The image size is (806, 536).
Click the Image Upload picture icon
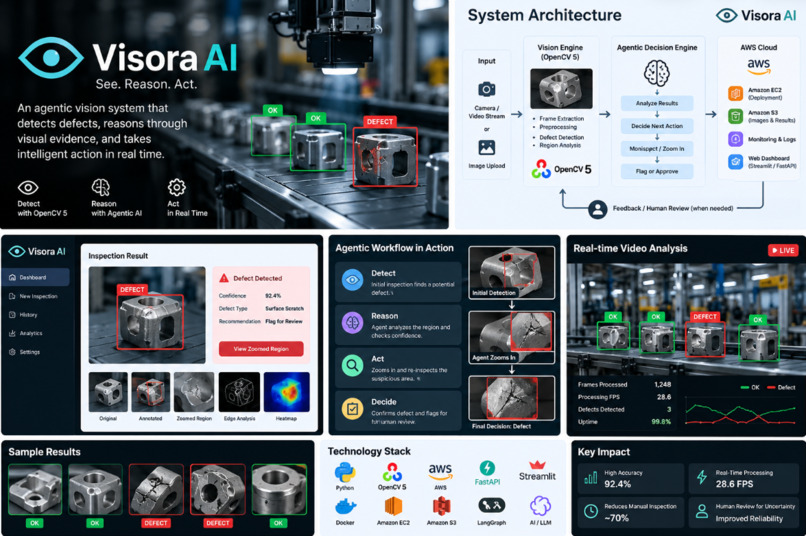click(486, 148)
